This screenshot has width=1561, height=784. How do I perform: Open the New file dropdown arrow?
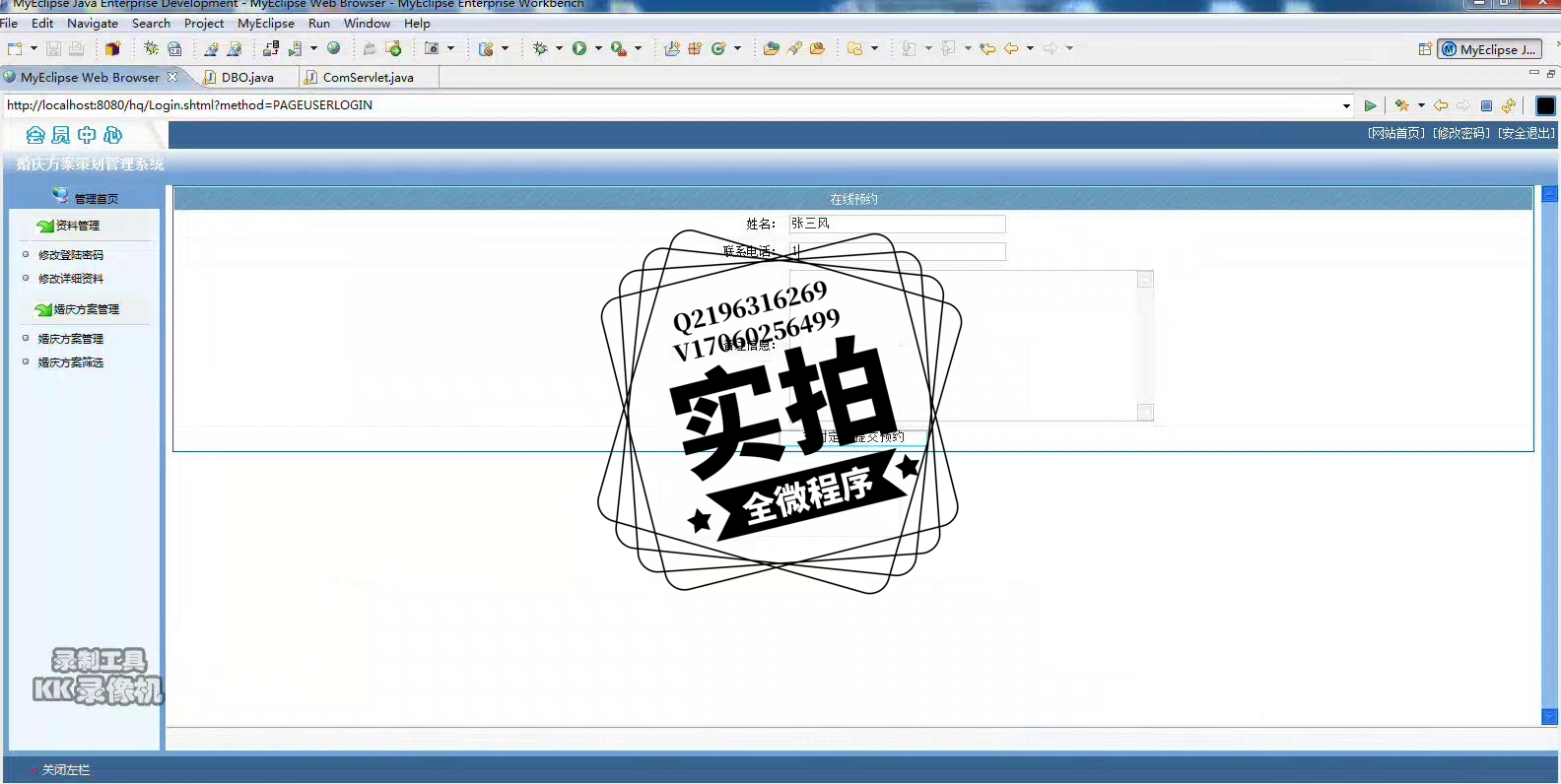(x=34, y=48)
